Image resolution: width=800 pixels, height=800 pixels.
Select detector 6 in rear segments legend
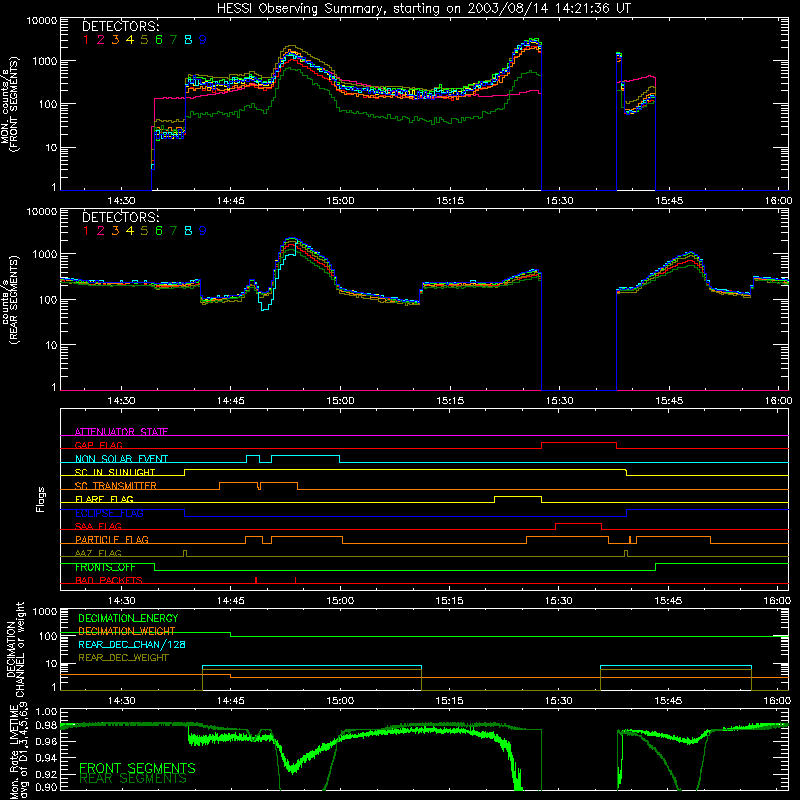point(159,231)
